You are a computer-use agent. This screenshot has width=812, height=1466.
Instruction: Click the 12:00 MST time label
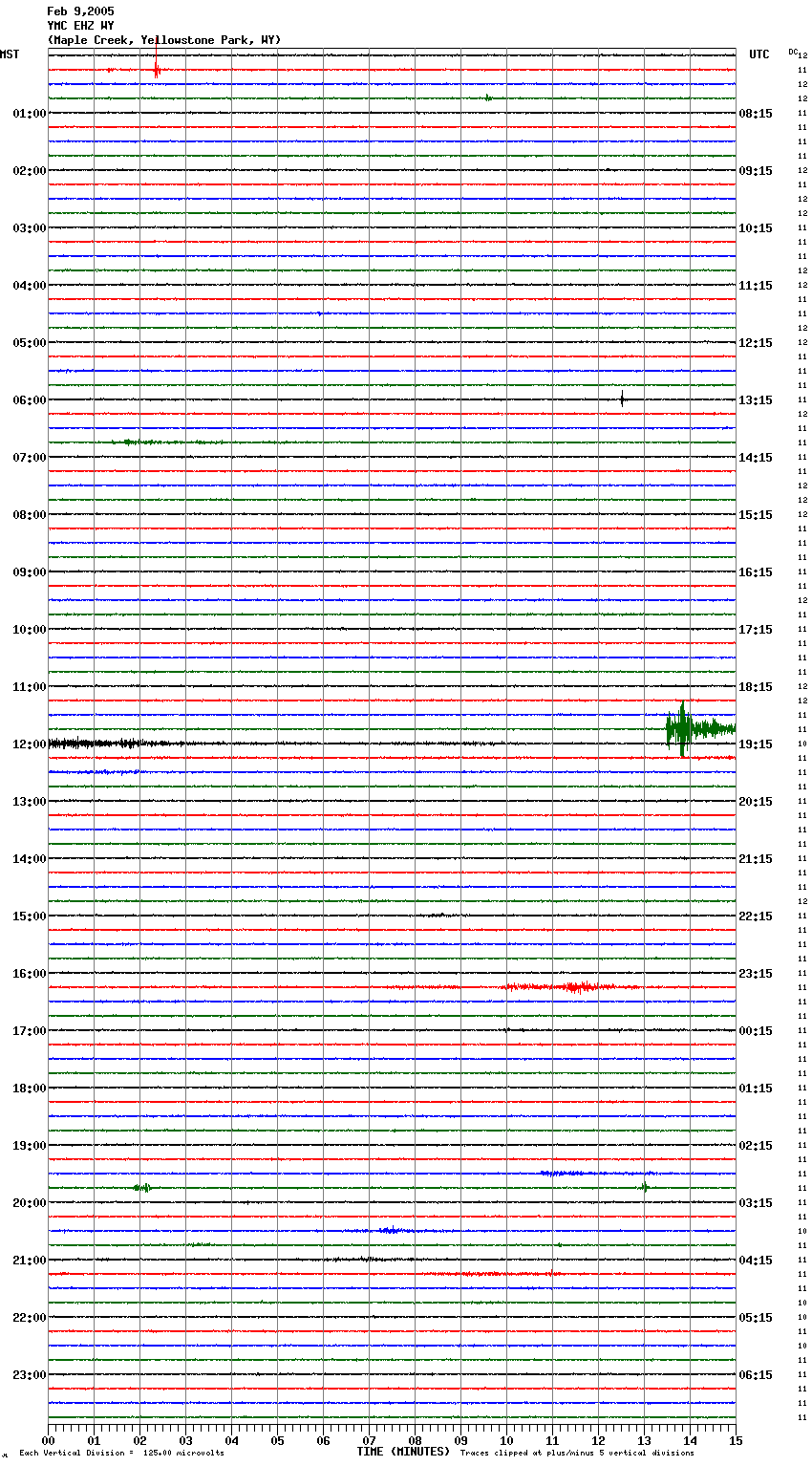30,744
